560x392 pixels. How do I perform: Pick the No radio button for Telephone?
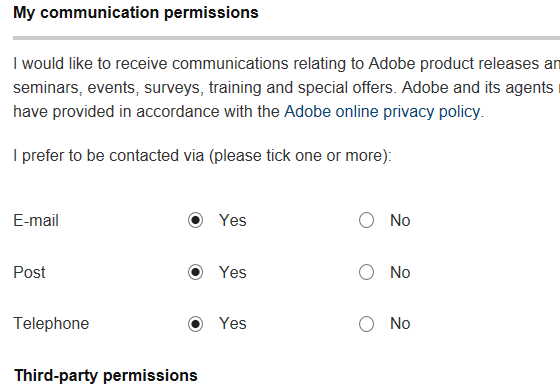pyautogui.click(x=366, y=324)
